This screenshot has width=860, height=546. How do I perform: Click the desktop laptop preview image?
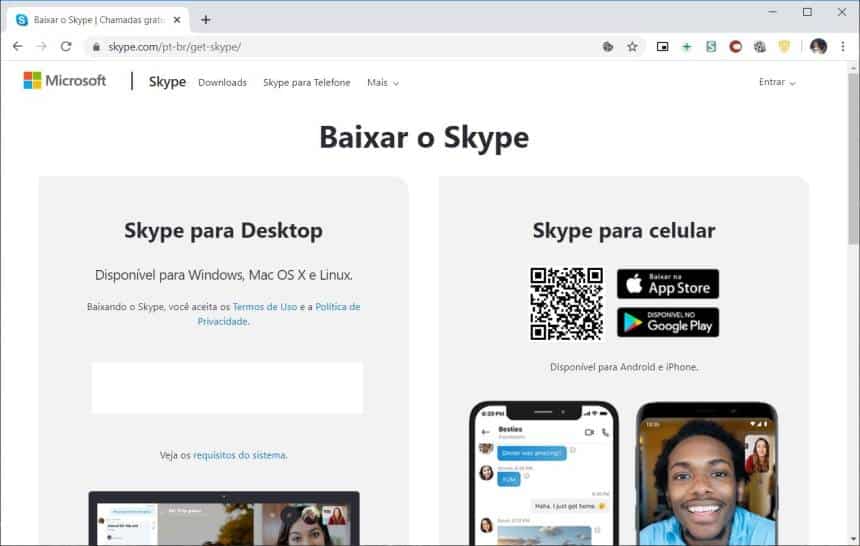click(224, 518)
